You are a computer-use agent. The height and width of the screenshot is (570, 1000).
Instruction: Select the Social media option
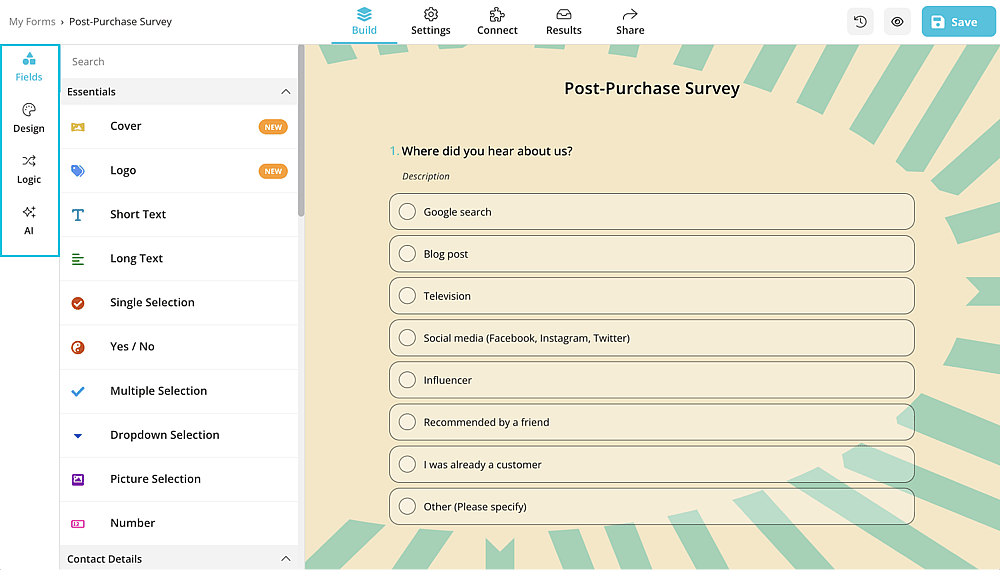[x=652, y=338]
